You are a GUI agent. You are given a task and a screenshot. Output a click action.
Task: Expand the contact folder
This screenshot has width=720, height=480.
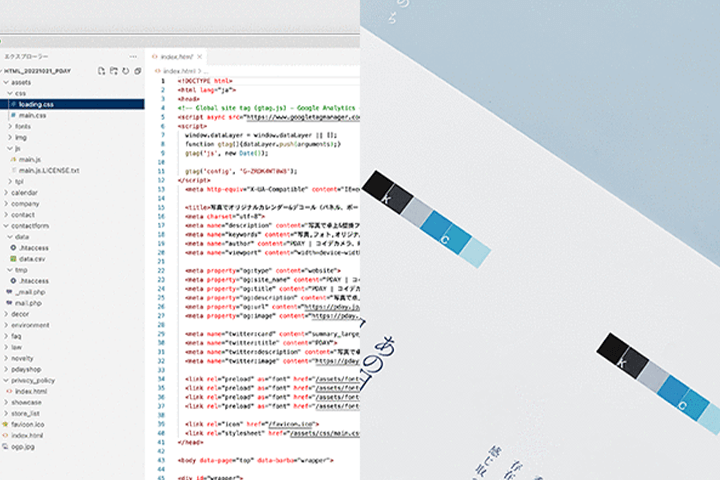tap(6, 215)
